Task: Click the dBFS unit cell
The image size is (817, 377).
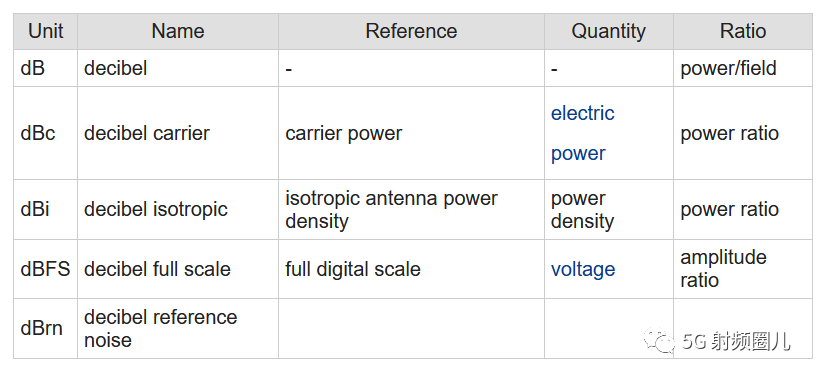Action: point(46,269)
